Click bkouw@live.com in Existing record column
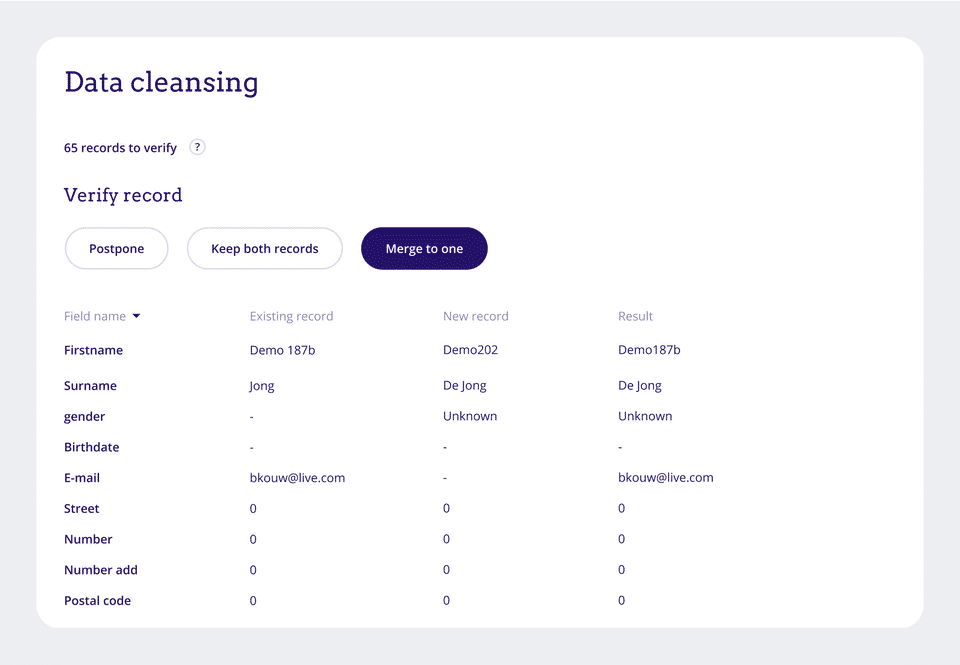The width and height of the screenshot is (960, 665). 297,478
